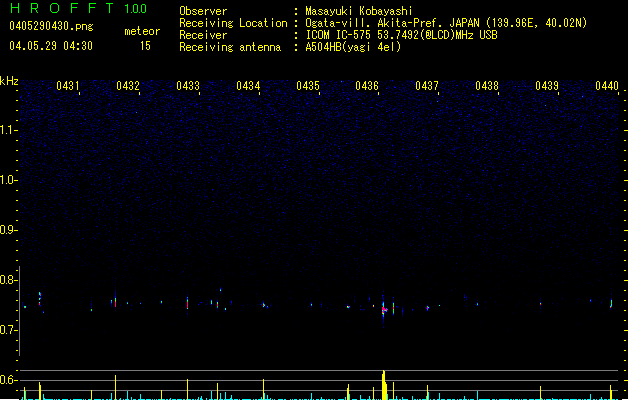Click the meteor count label

coord(142,31)
